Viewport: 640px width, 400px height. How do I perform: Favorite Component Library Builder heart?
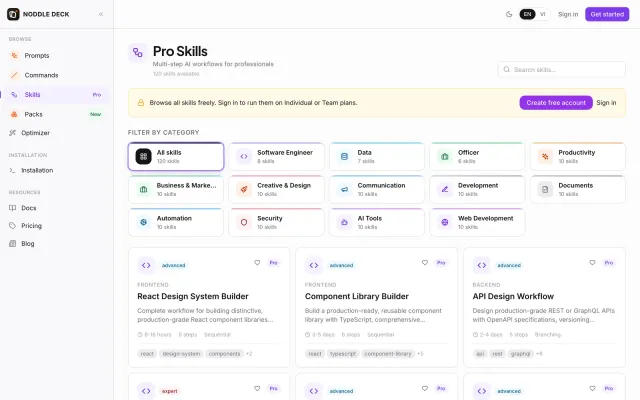point(425,263)
